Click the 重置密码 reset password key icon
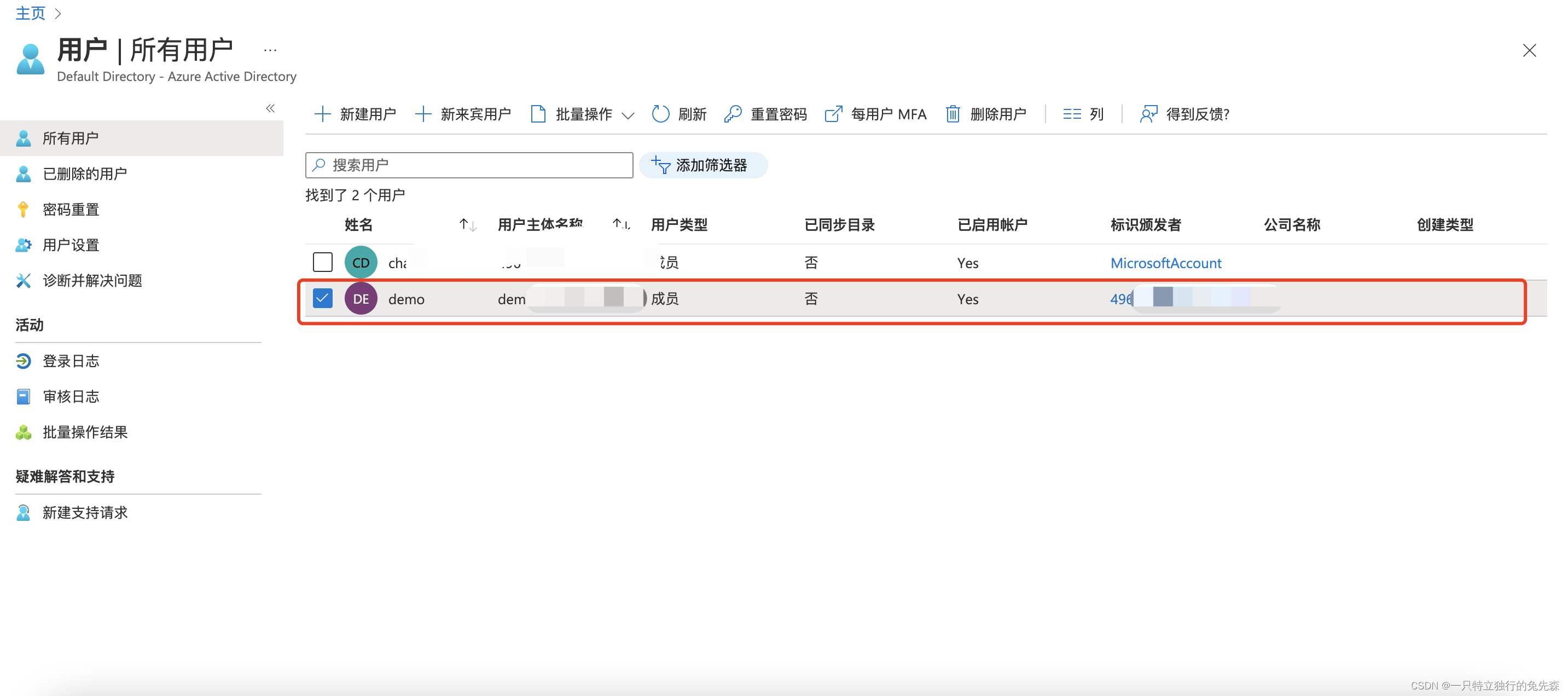The width and height of the screenshot is (1568, 696). click(733, 114)
